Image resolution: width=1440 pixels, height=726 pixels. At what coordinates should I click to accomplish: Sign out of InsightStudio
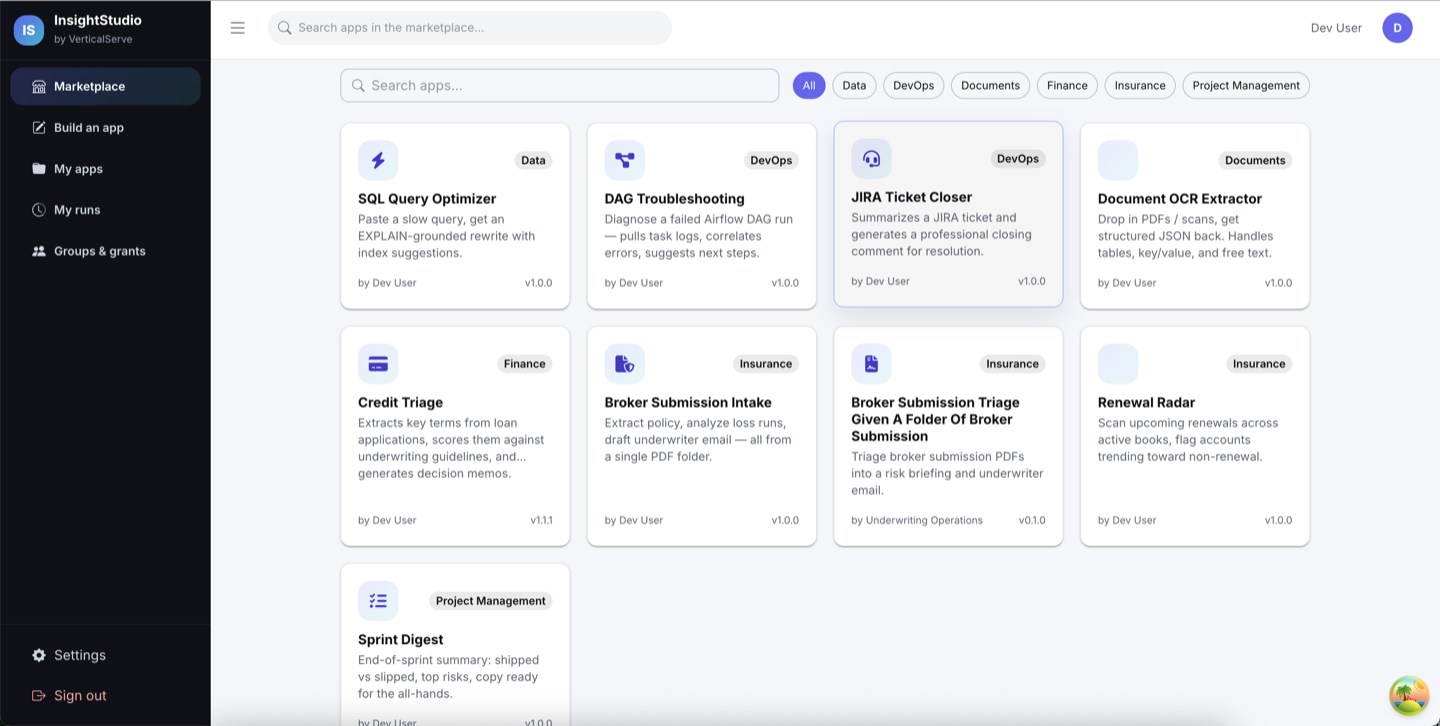105,695
